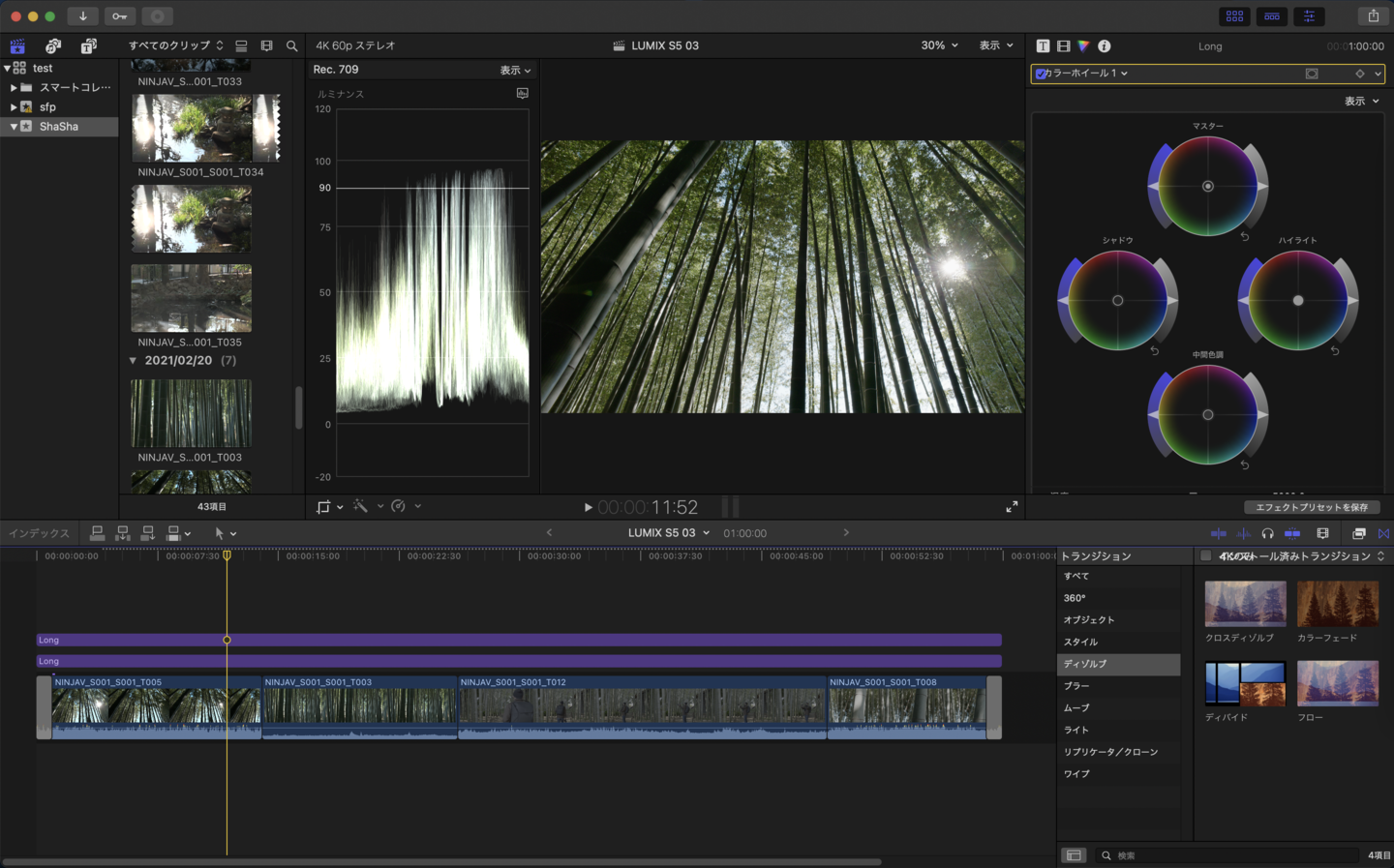Toggle headphone audio skimming icon
The width and height of the screenshot is (1394, 868).
(1267, 533)
